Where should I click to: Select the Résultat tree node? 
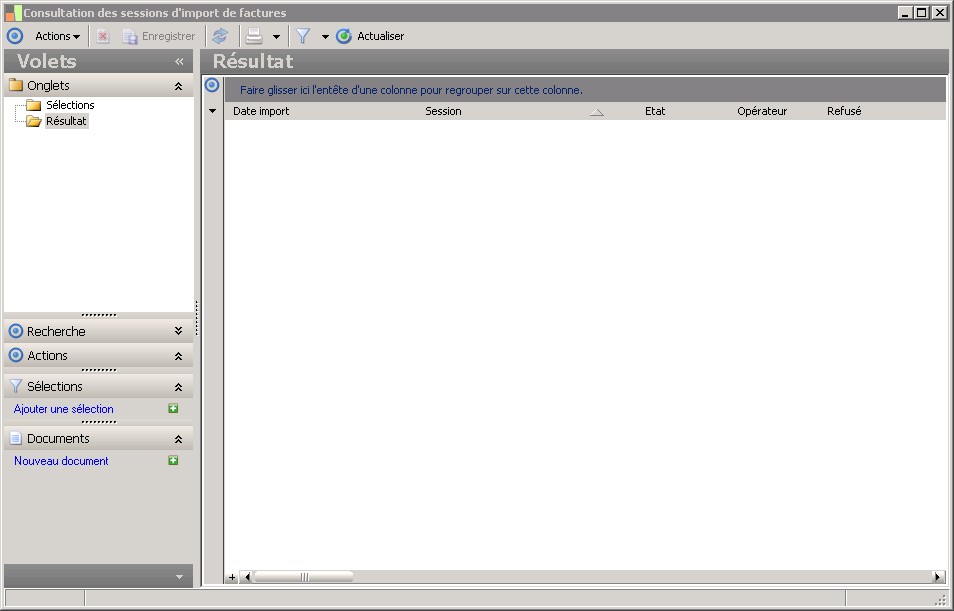point(66,121)
